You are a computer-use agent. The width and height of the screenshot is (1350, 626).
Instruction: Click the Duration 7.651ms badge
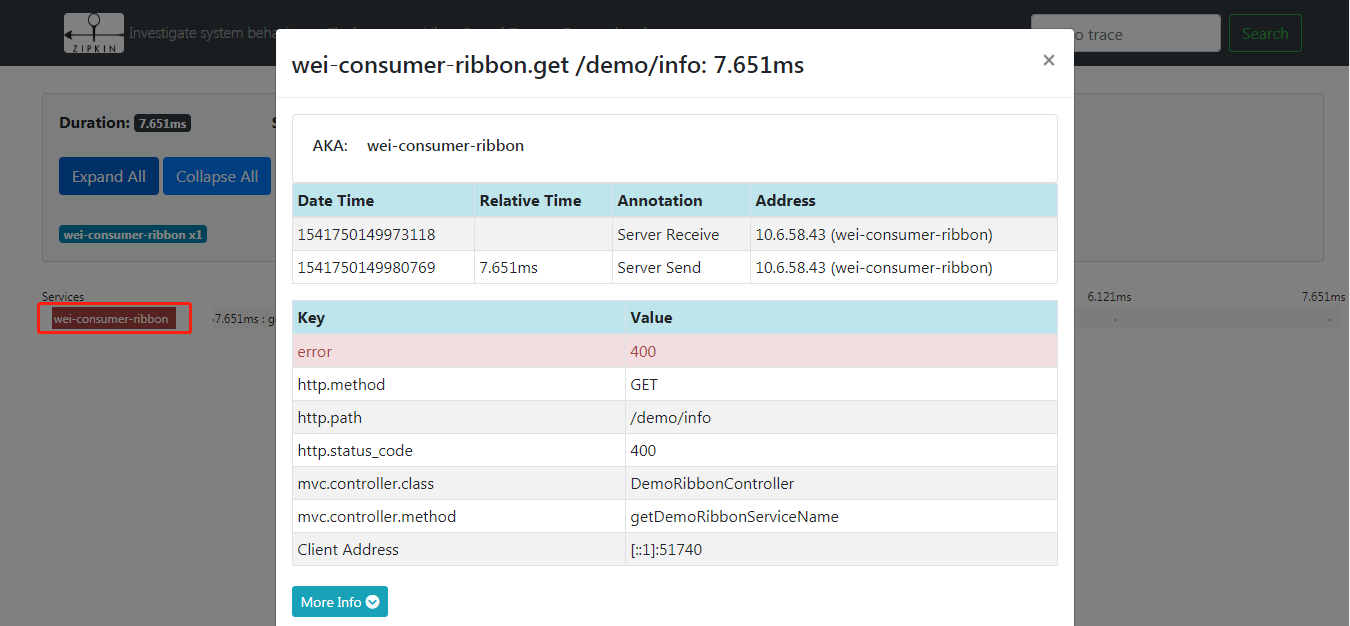162,123
